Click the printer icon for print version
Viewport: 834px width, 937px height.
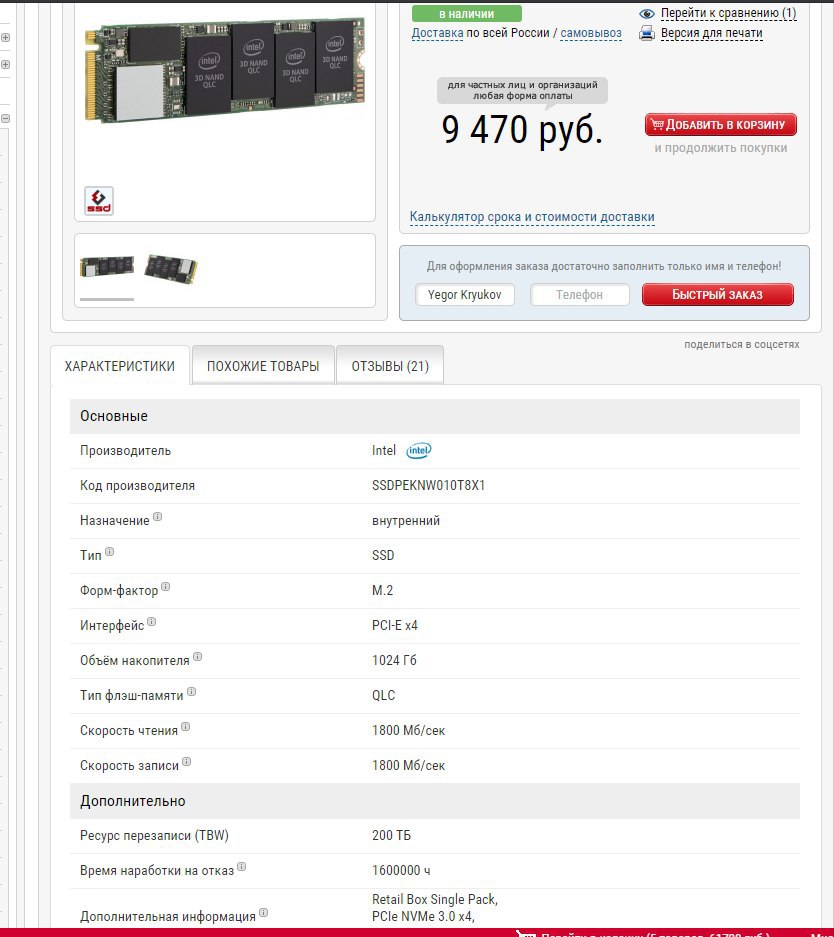click(646, 33)
